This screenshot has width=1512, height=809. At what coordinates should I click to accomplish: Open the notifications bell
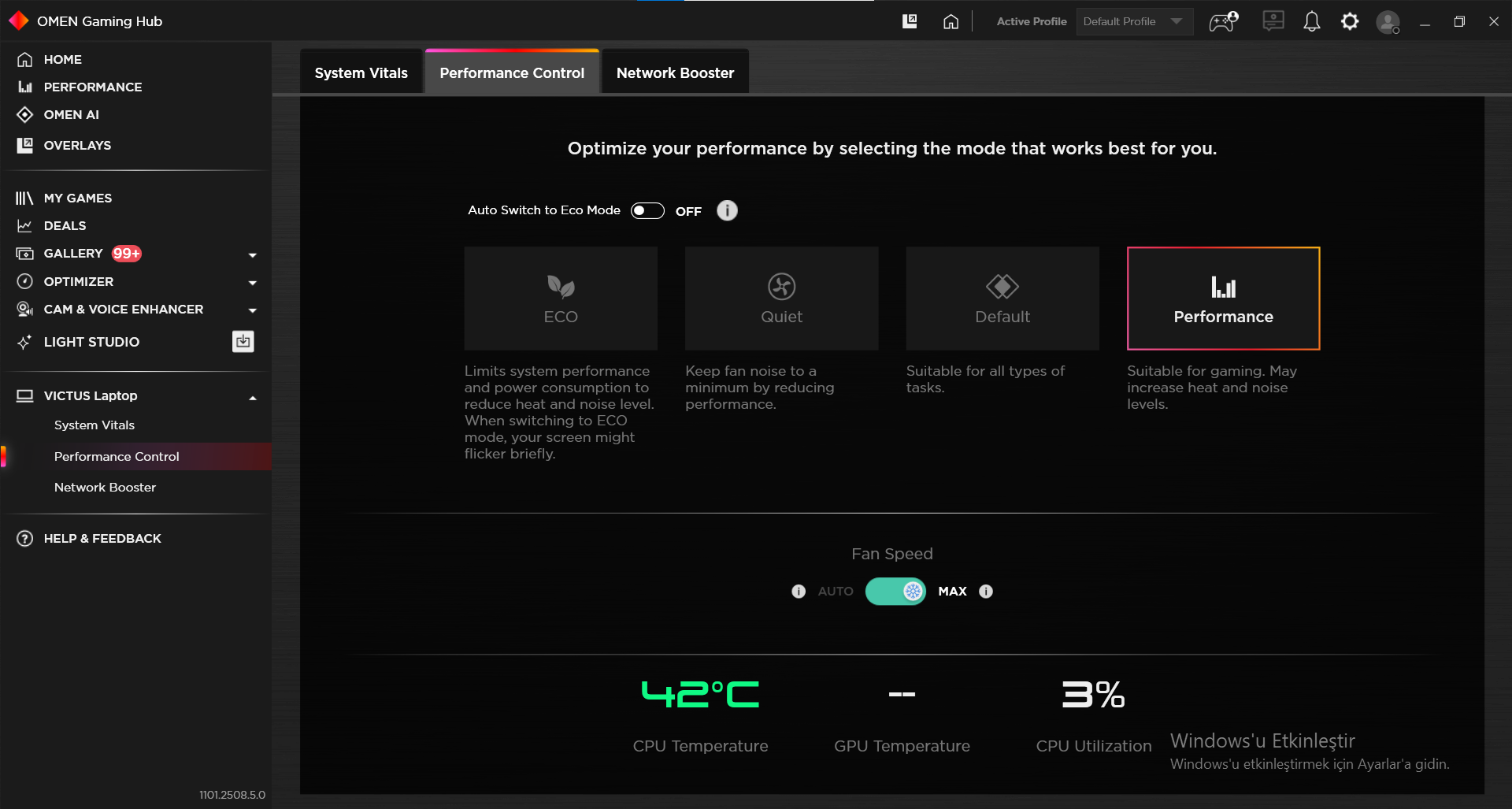[1312, 21]
